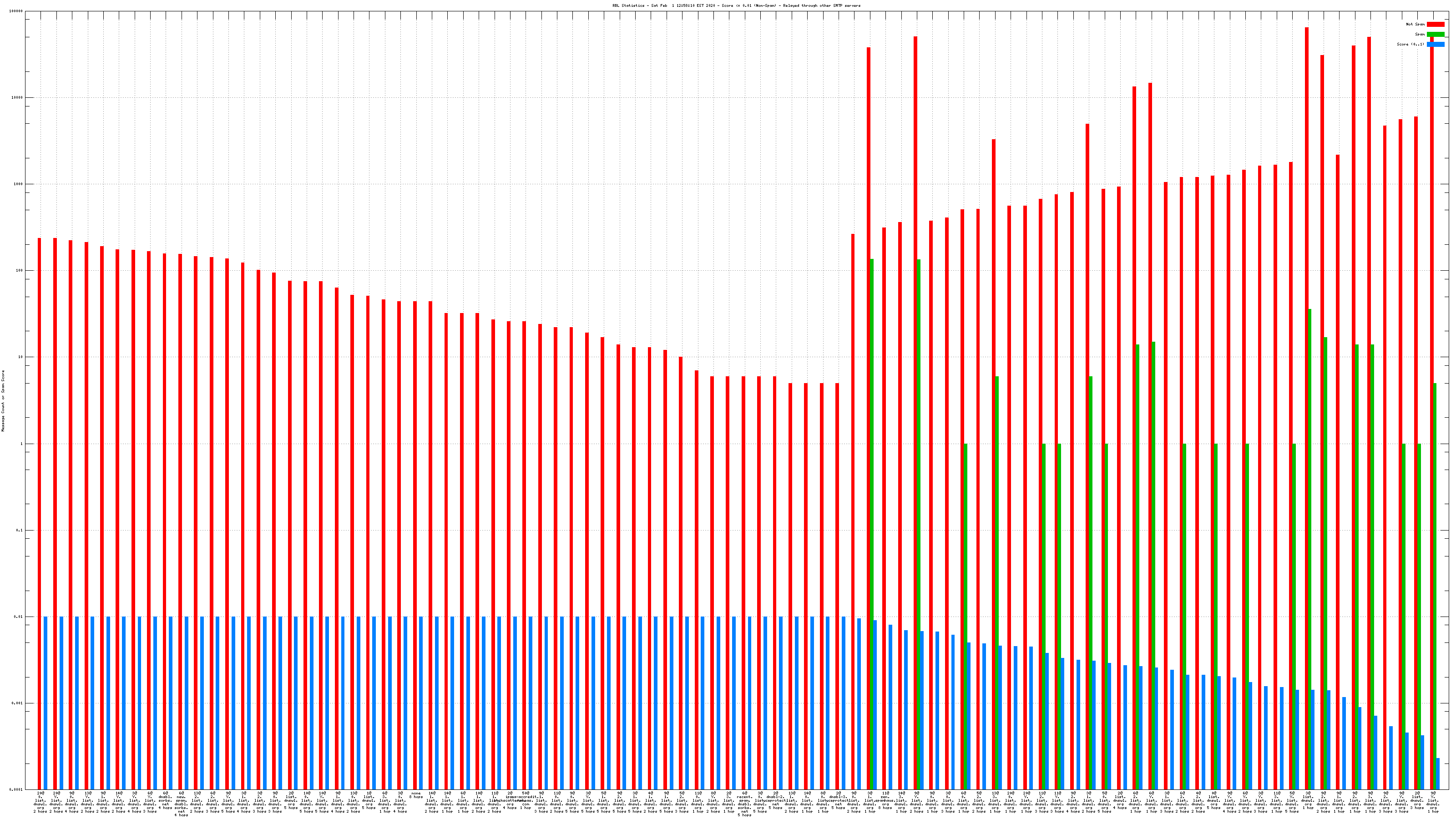
Task: Click the 0.0001 y-axis tick label
Action: (x=16, y=789)
